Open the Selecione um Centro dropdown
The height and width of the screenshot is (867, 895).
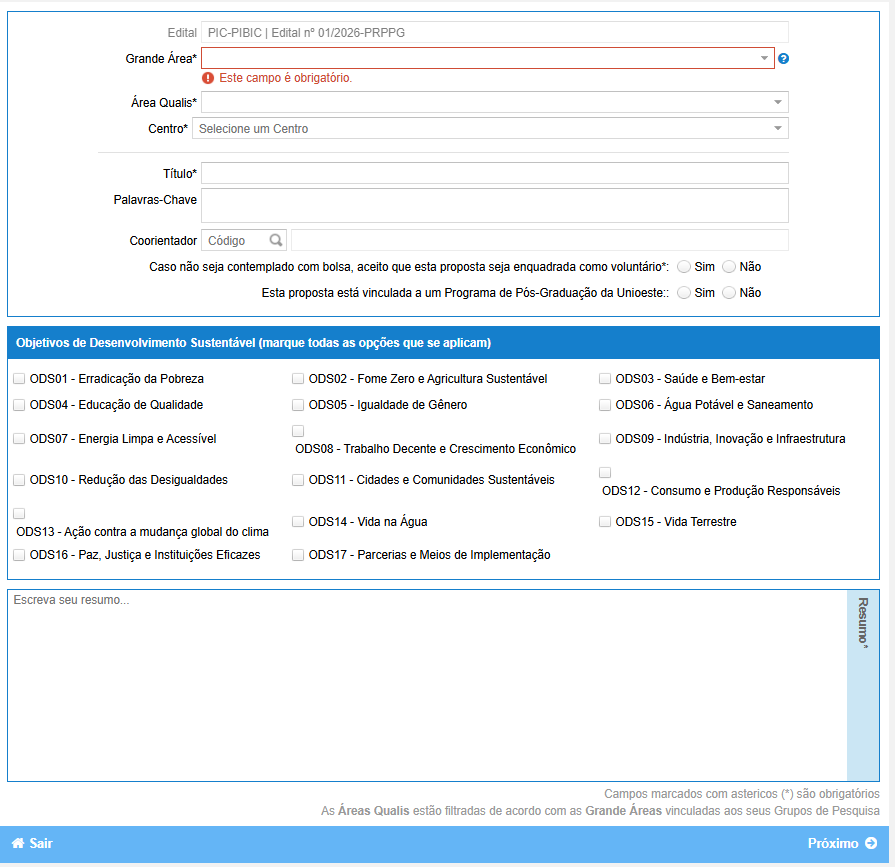coord(489,129)
